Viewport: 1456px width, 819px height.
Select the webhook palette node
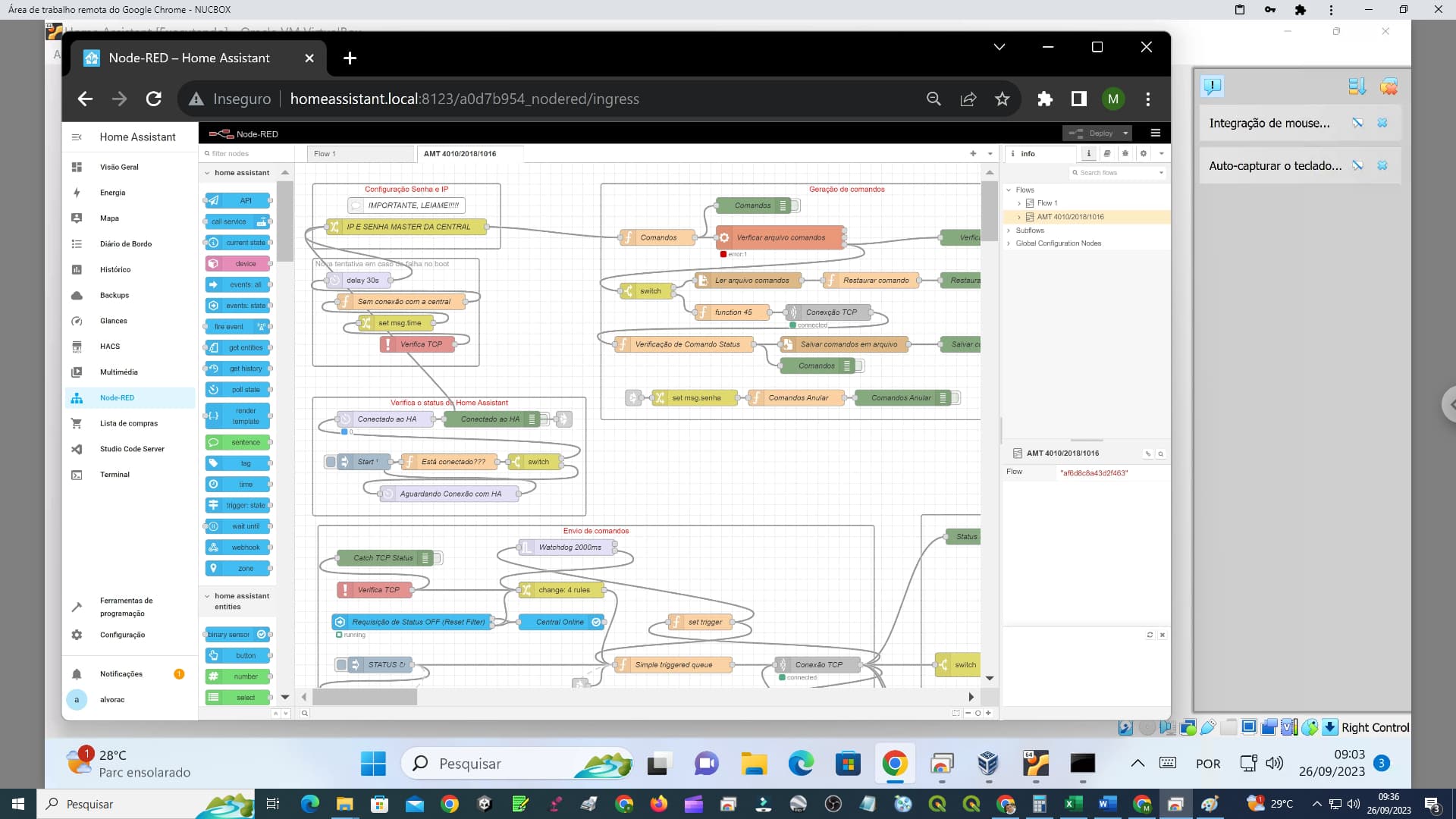[238, 548]
